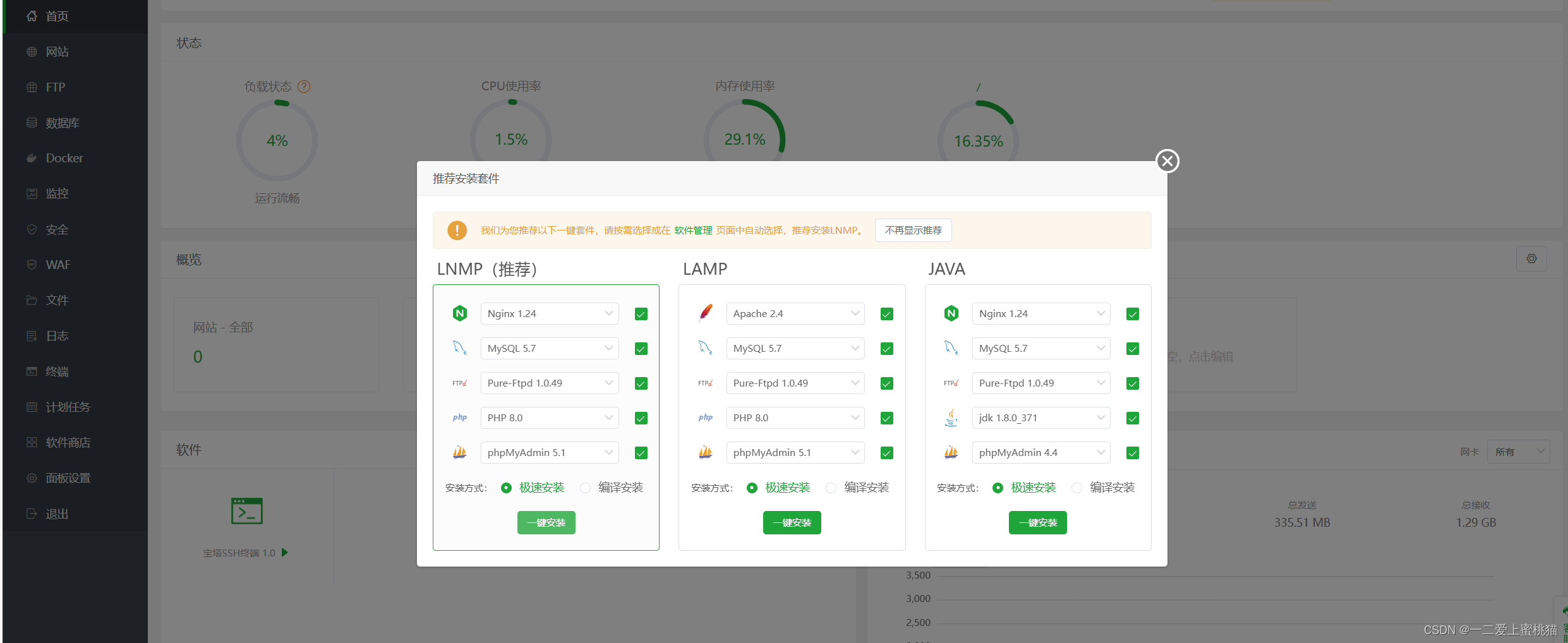Uncheck PHP 8.0 in the LNMP set

641,418
